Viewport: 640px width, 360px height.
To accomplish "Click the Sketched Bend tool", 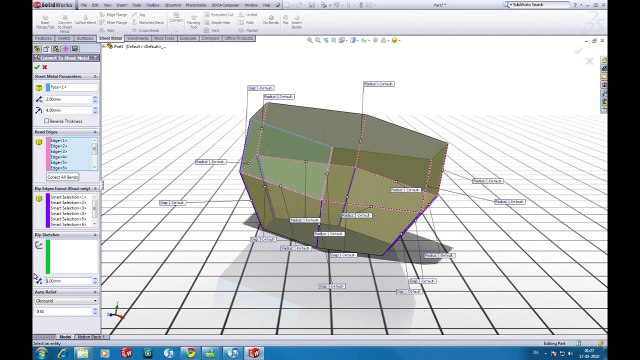I will (x=148, y=22).
